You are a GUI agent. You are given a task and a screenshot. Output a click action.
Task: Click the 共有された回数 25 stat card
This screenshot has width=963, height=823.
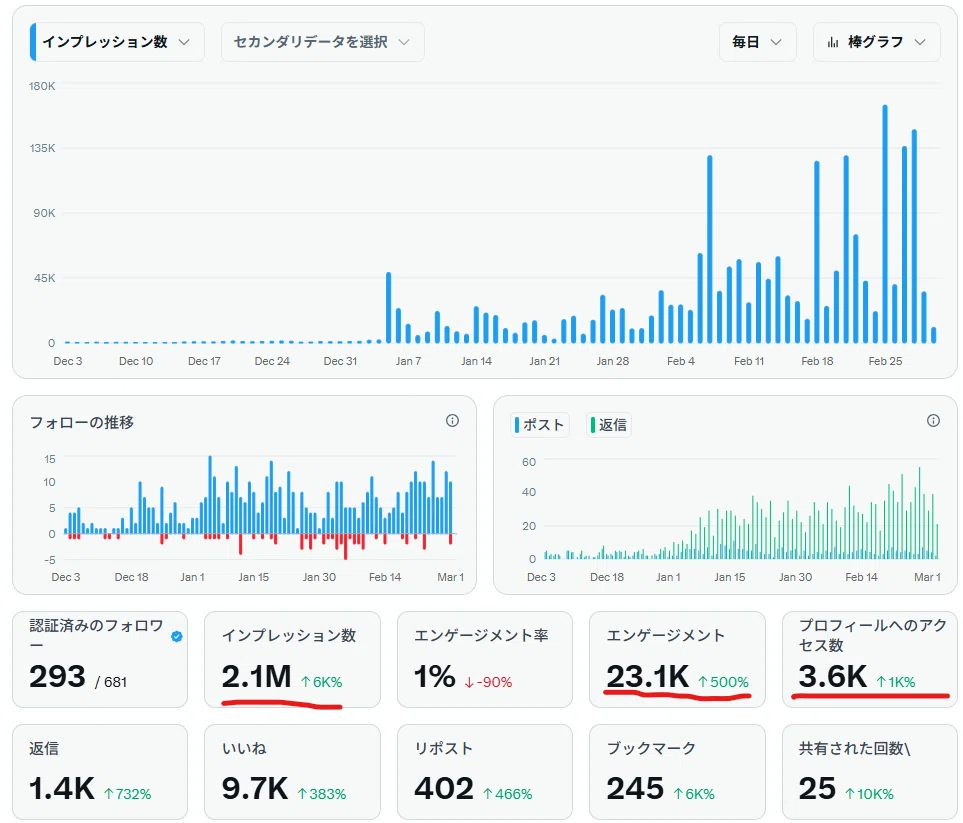(870, 772)
